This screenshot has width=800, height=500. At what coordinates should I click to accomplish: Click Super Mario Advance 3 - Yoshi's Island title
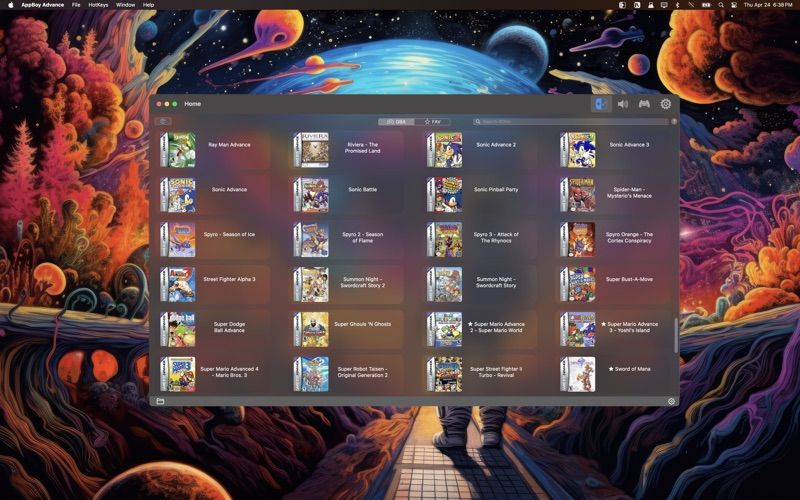point(630,327)
